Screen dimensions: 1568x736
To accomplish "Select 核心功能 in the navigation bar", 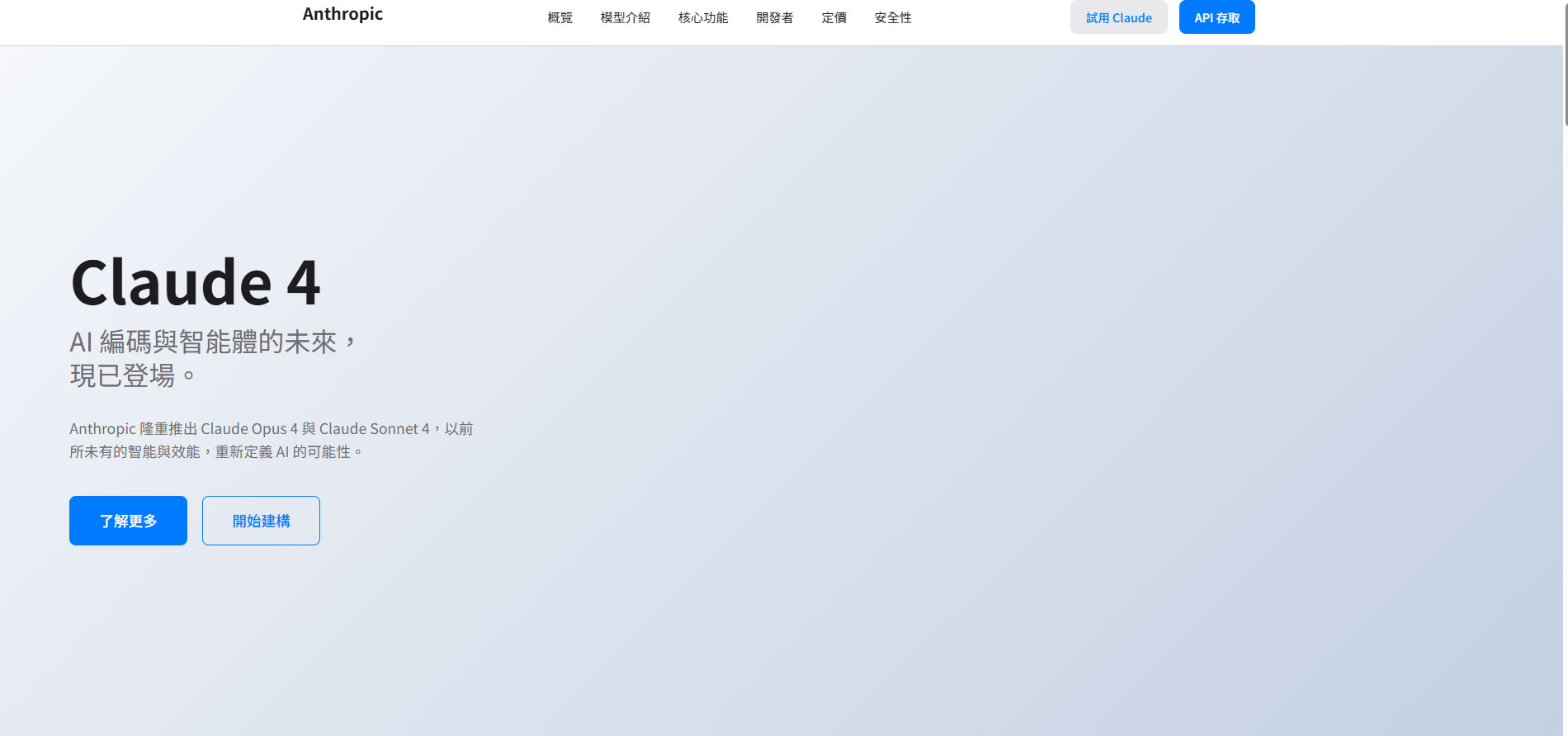I will [x=703, y=17].
